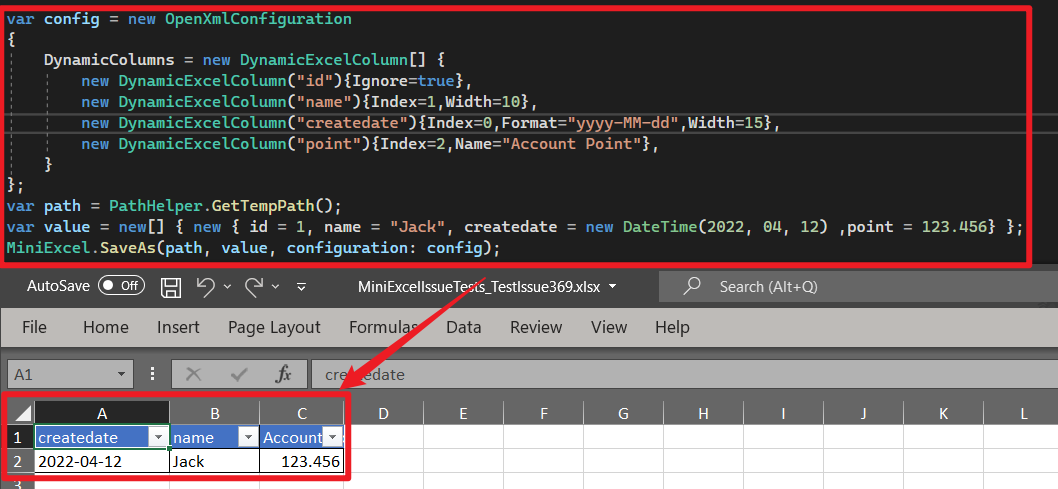The image size is (1058, 489).
Task: Click in the Search box
Action: [x=850, y=287]
